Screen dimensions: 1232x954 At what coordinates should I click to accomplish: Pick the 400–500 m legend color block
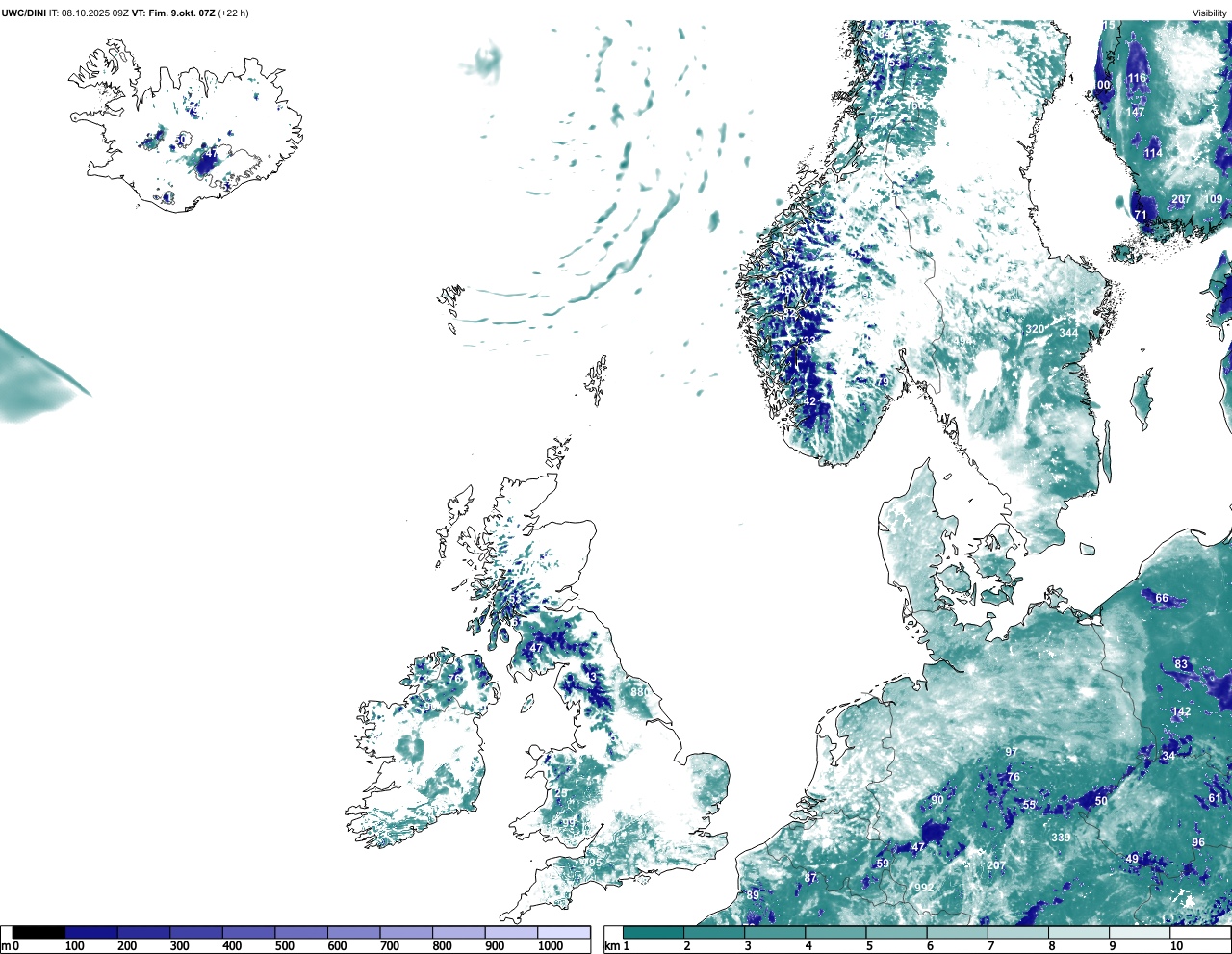(x=248, y=932)
